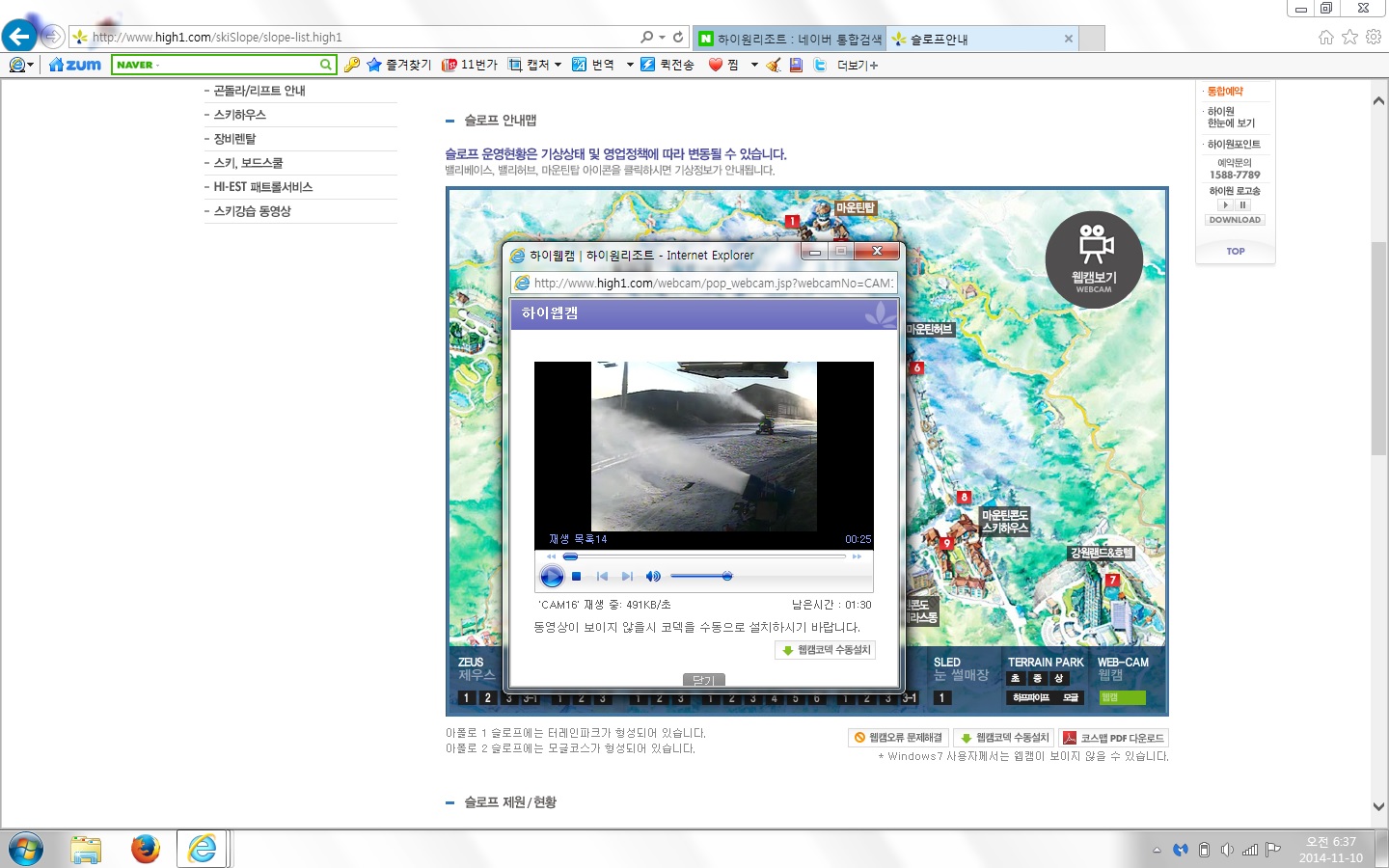This screenshot has width=1389, height=868.
Task: Open 장비렌탈 in the side menu
Action: [x=234, y=139]
